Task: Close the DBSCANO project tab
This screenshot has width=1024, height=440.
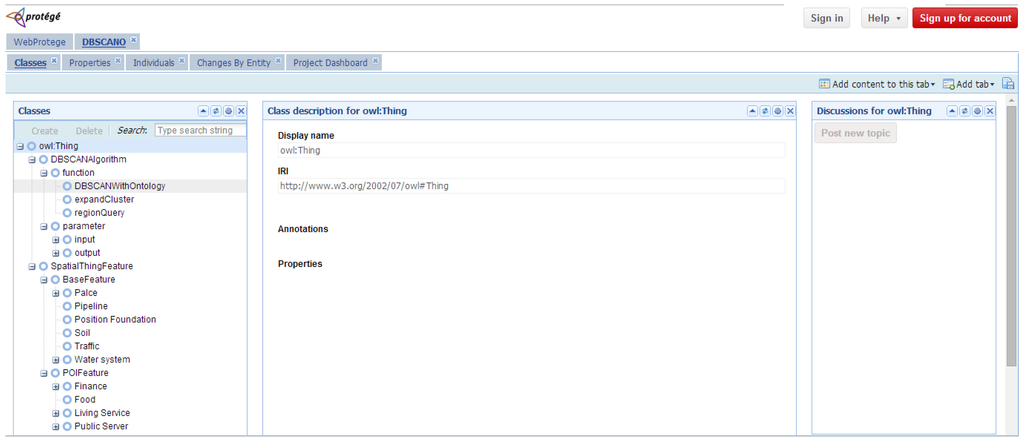Action: coord(133,40)
